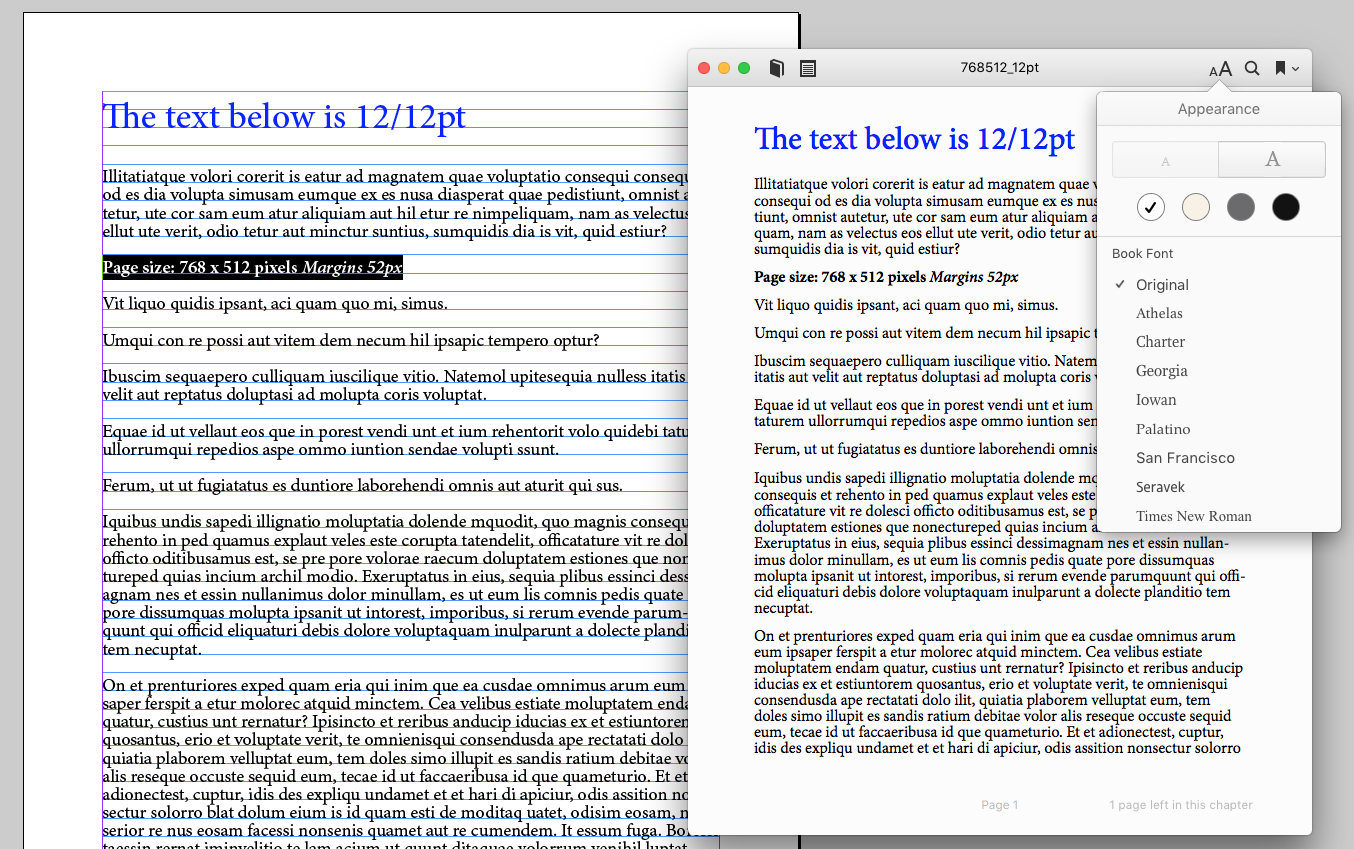1354x849 pixels.
Task: Click the 'Book Font' section label
Action: coord(1143,254)
